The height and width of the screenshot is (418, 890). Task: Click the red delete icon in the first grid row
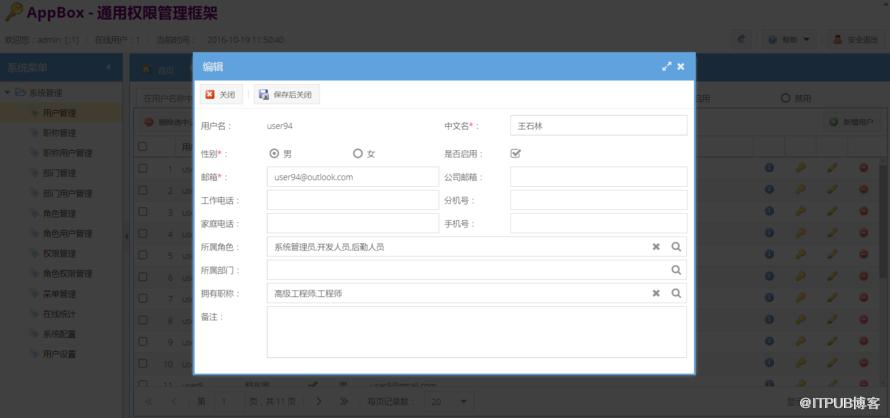pos(863,168)
